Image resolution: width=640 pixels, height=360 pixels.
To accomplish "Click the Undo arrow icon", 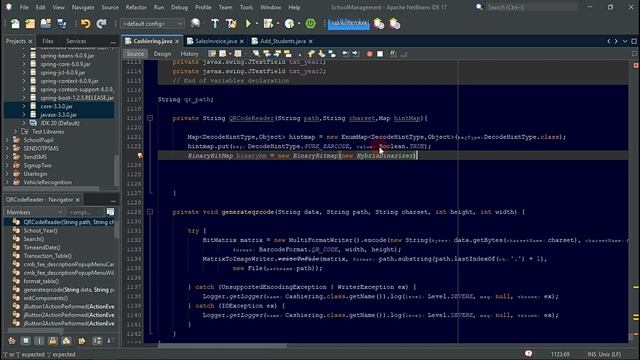I will pos(85,24).
